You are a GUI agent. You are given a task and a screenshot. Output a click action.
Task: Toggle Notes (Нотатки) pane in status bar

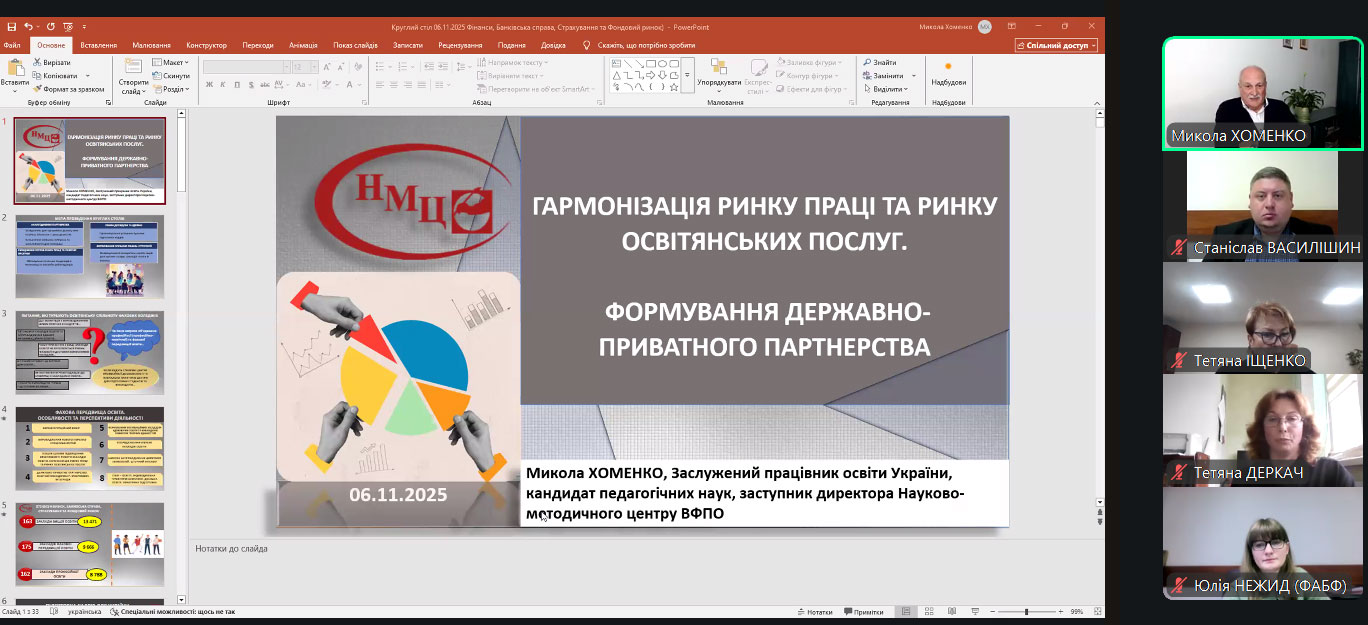[814, 611]
